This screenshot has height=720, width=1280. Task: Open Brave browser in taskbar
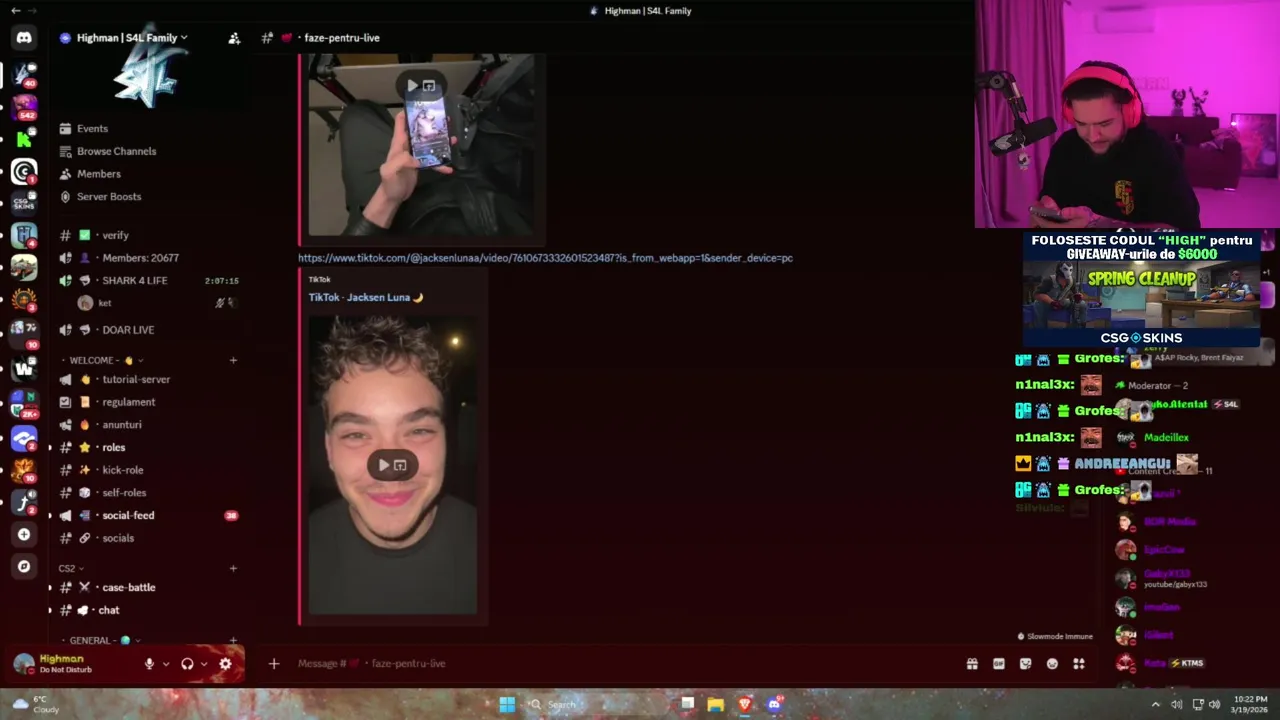pyautogui.click(x=745, y=704)
